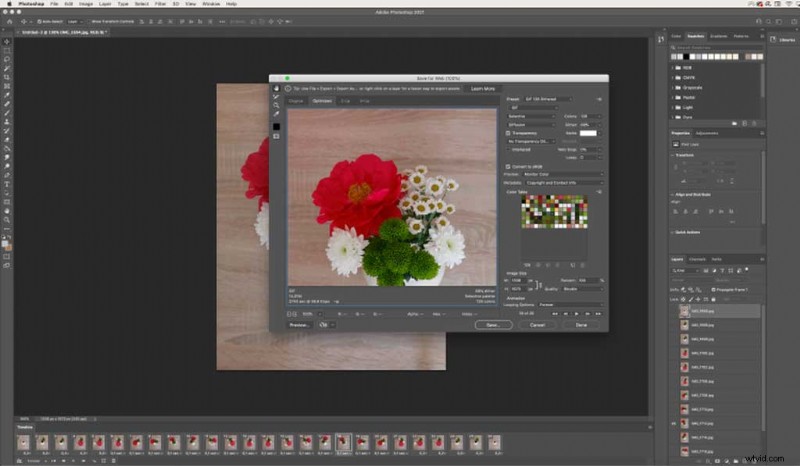The width and height of the screenshot is (800, 466).
Task: Select the first timeline frame thumbnail
Action: click(23, 442)
